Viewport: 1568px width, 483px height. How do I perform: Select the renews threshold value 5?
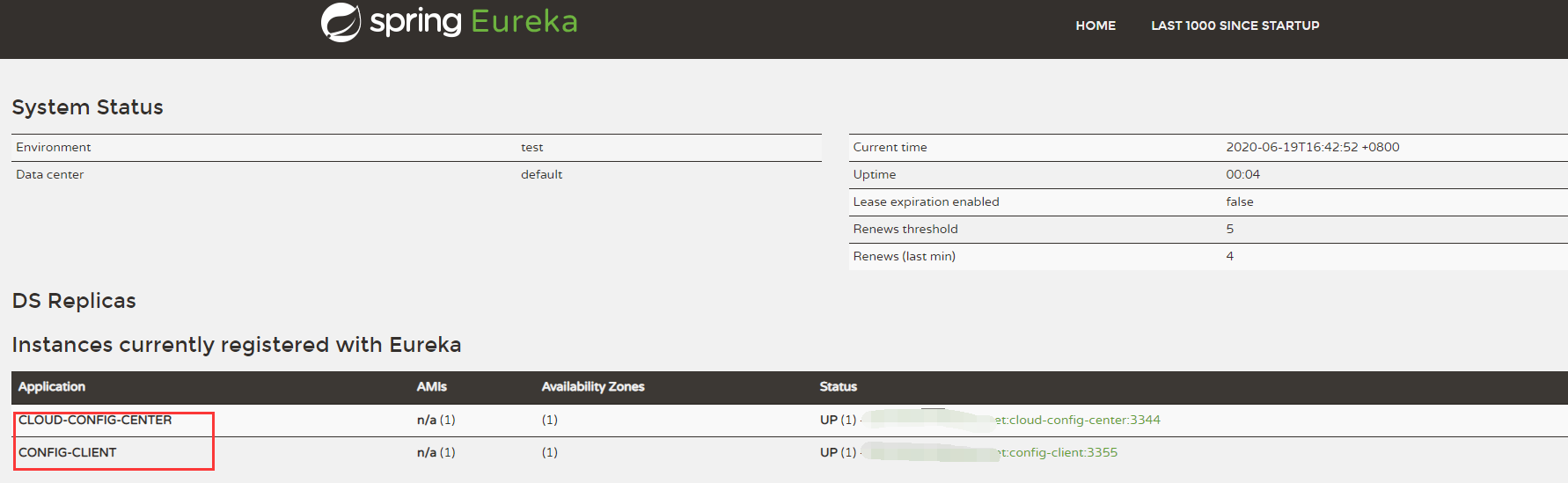1230,229
